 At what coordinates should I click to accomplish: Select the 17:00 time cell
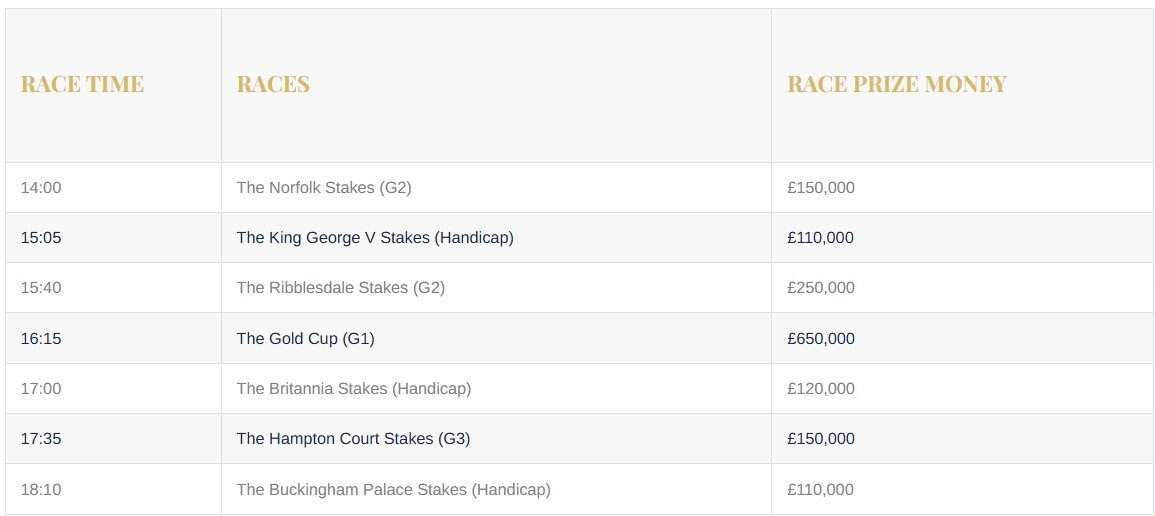[41, 389]
